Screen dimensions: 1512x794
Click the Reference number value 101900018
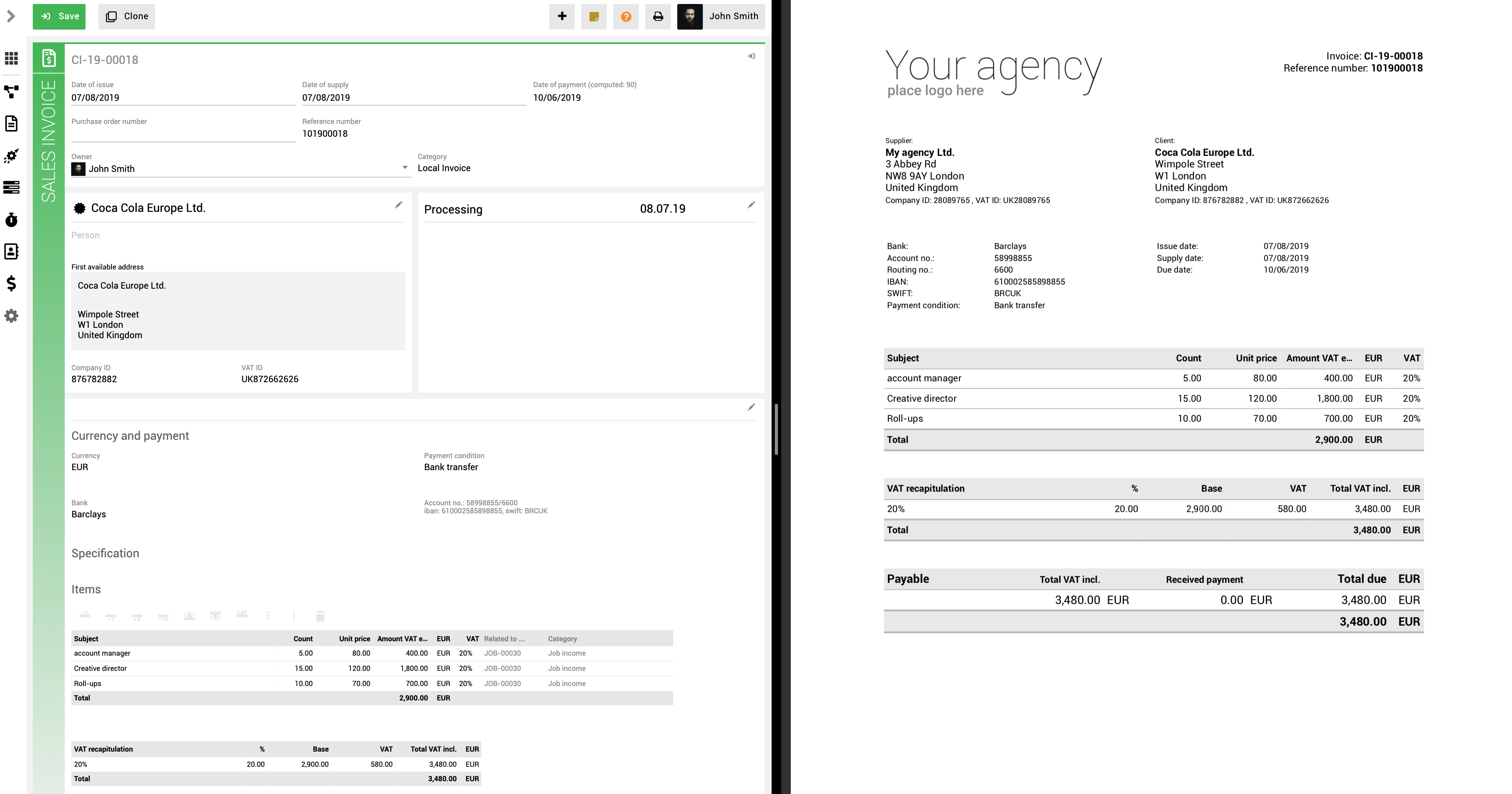coord(325,134)
